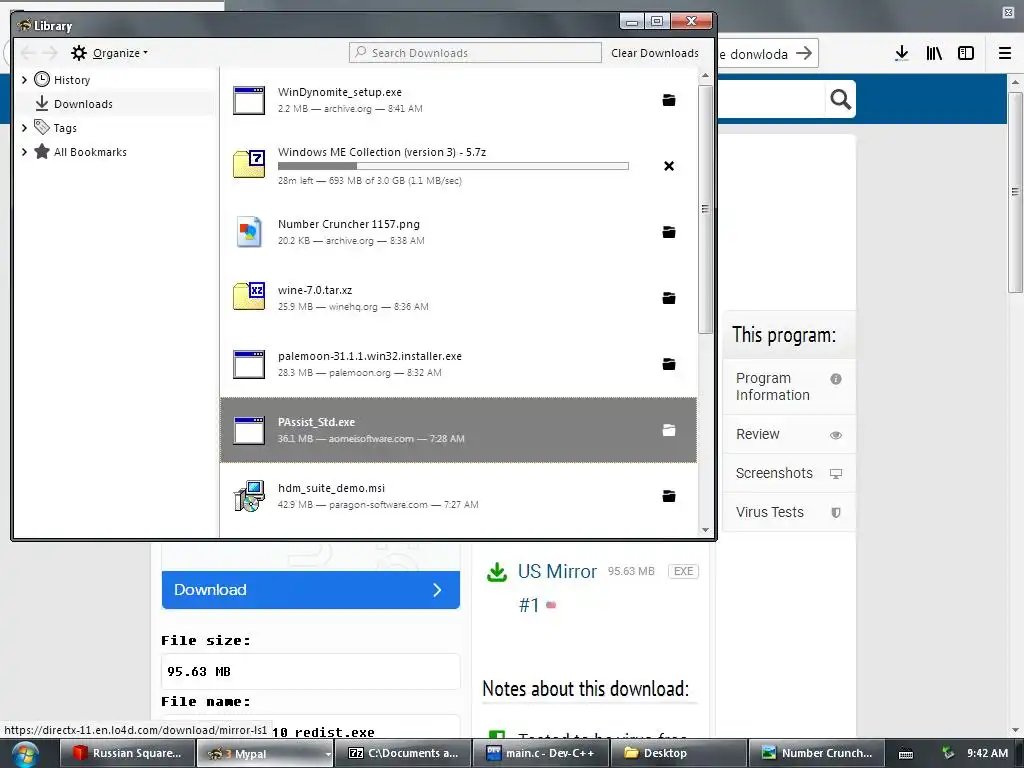Click the Windows Start orb
The width and height of the screenshot is (1024, 768).
pos(25,754)
